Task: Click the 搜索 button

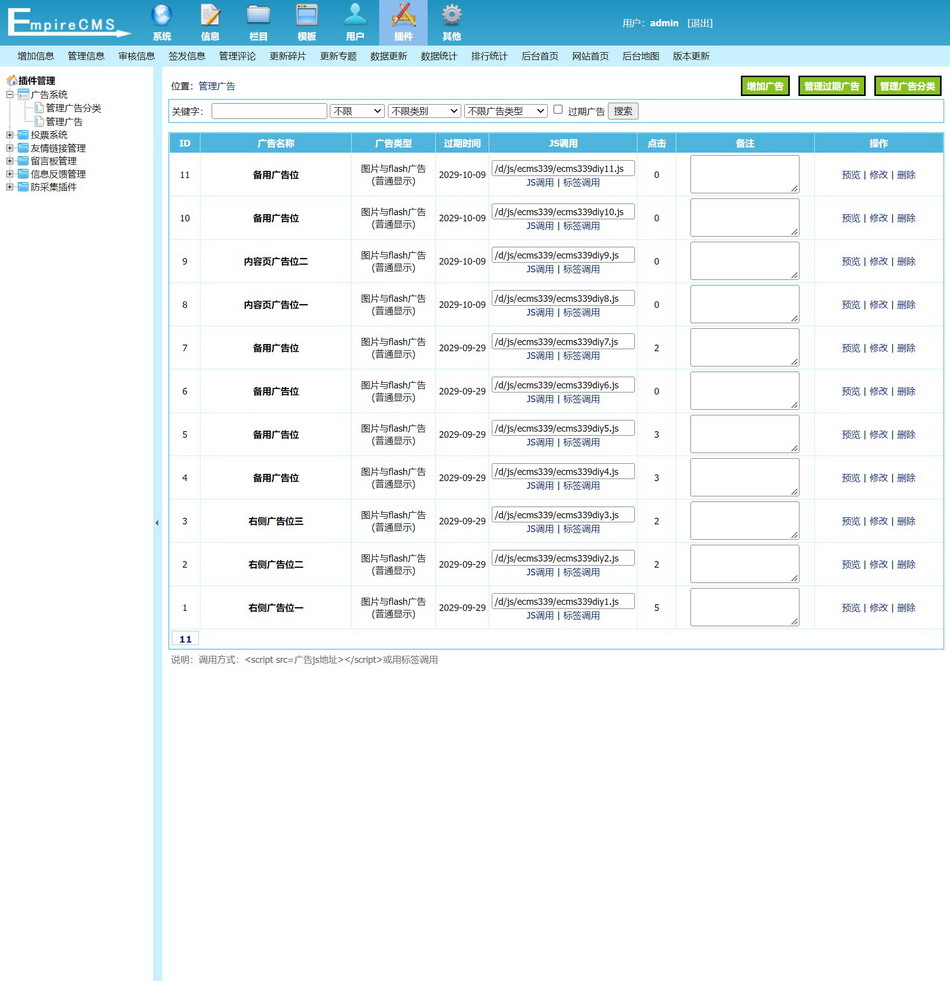Action: pyautogui.click(x=623, y=111)
